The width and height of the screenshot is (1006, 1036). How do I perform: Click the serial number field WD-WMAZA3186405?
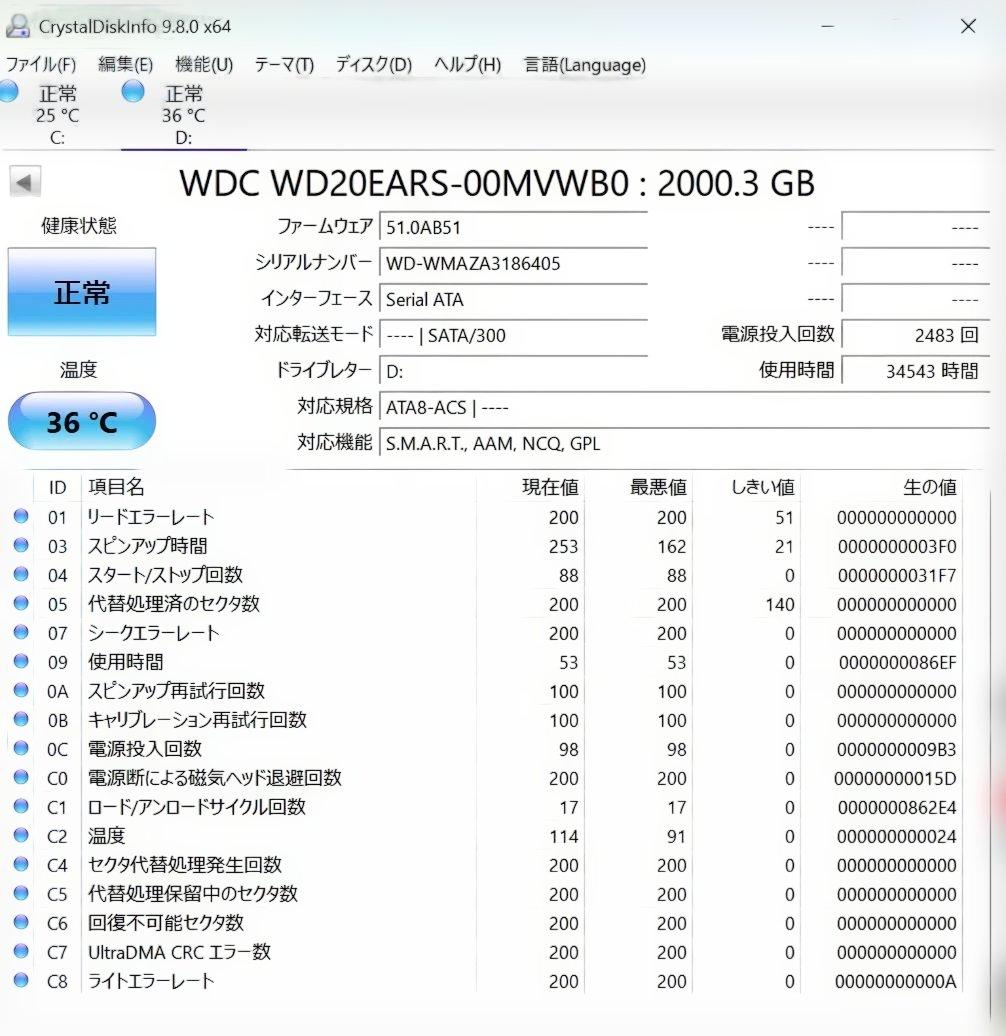(x=513, y=263)
